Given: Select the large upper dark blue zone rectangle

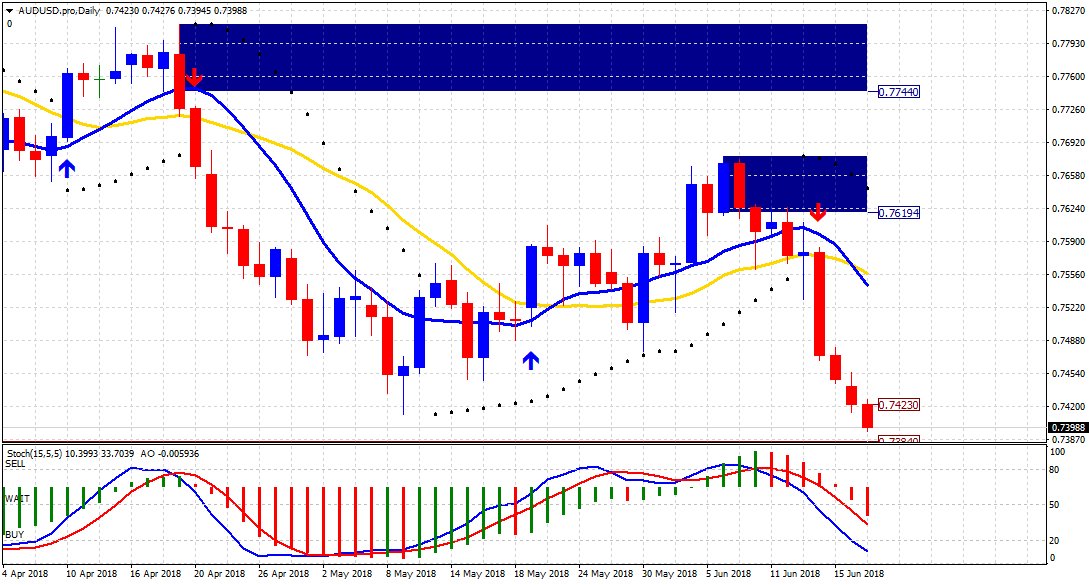Looking at the screenshot, I should pos(523,58).
